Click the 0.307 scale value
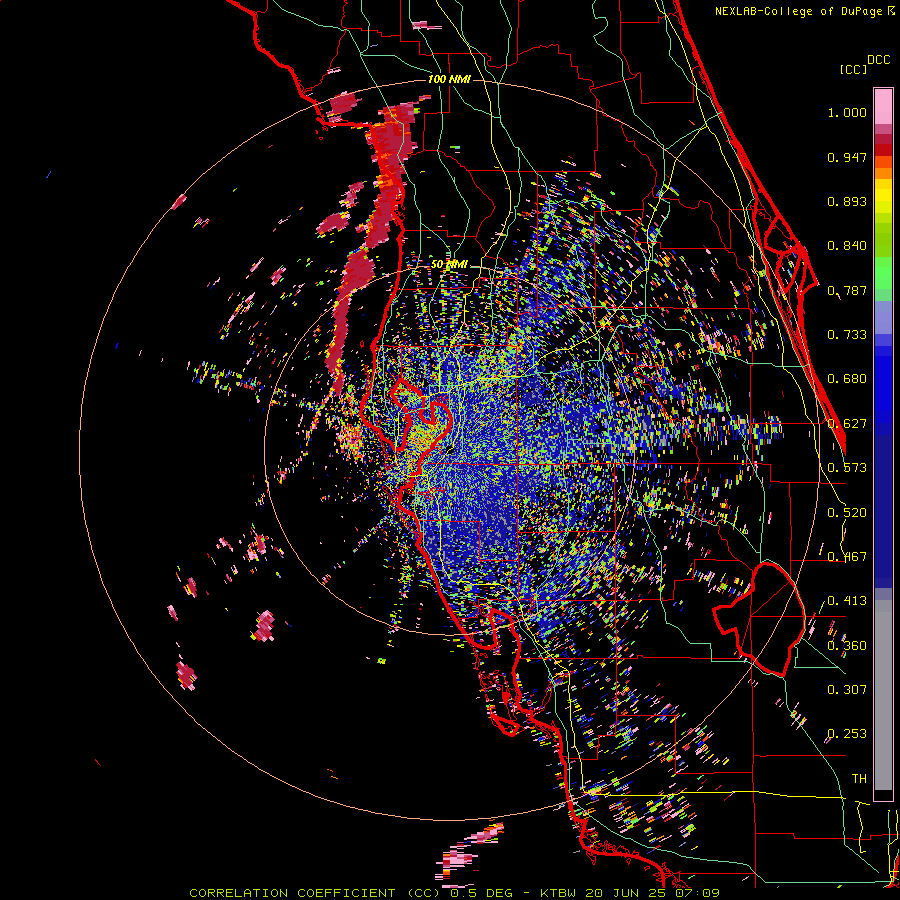This screenshot has height=900, width=900. click(x=847, y=690)
